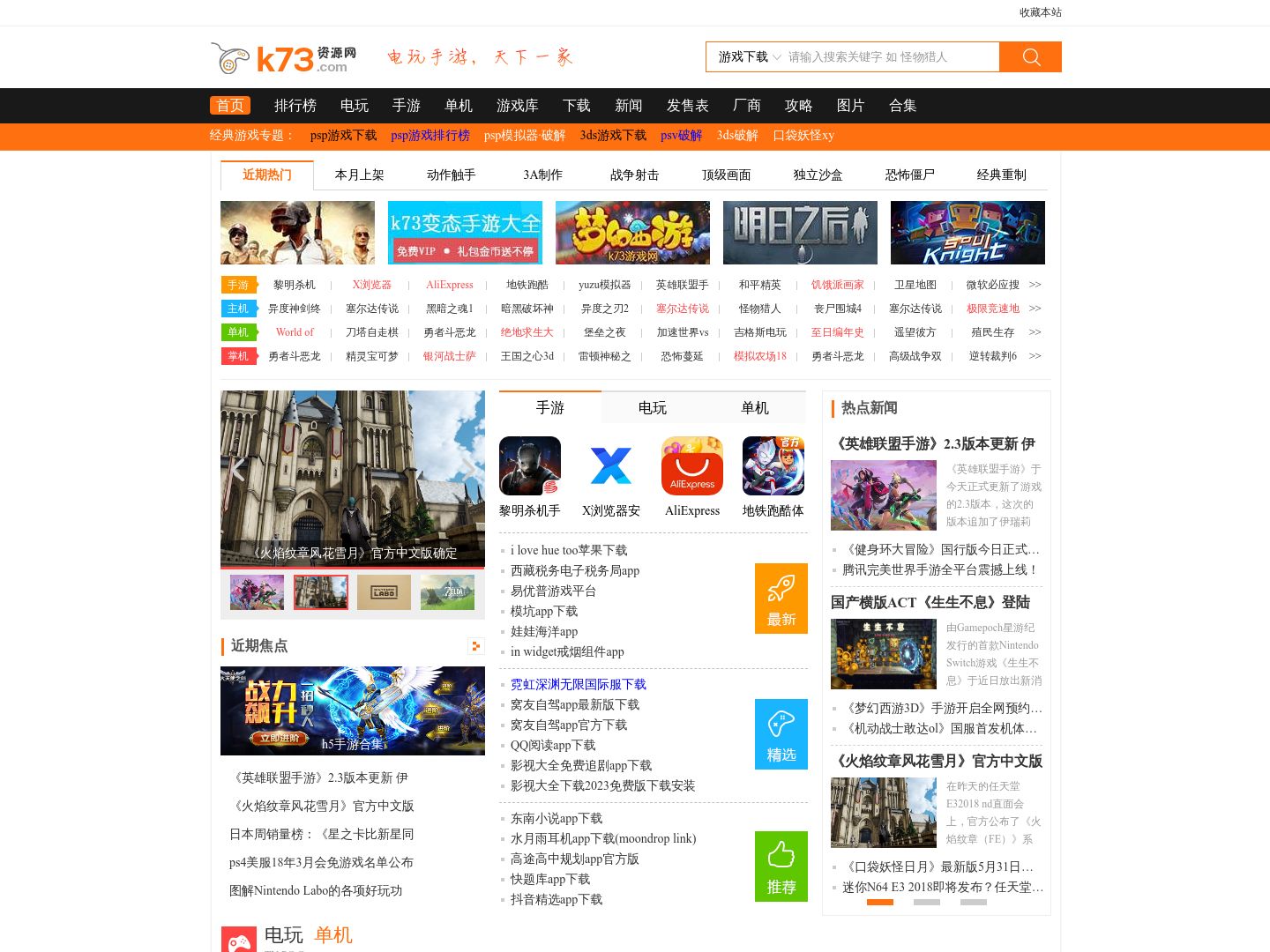Switch to the 3A制作 tab
The image size is (1270, 952).
(543, 175)
